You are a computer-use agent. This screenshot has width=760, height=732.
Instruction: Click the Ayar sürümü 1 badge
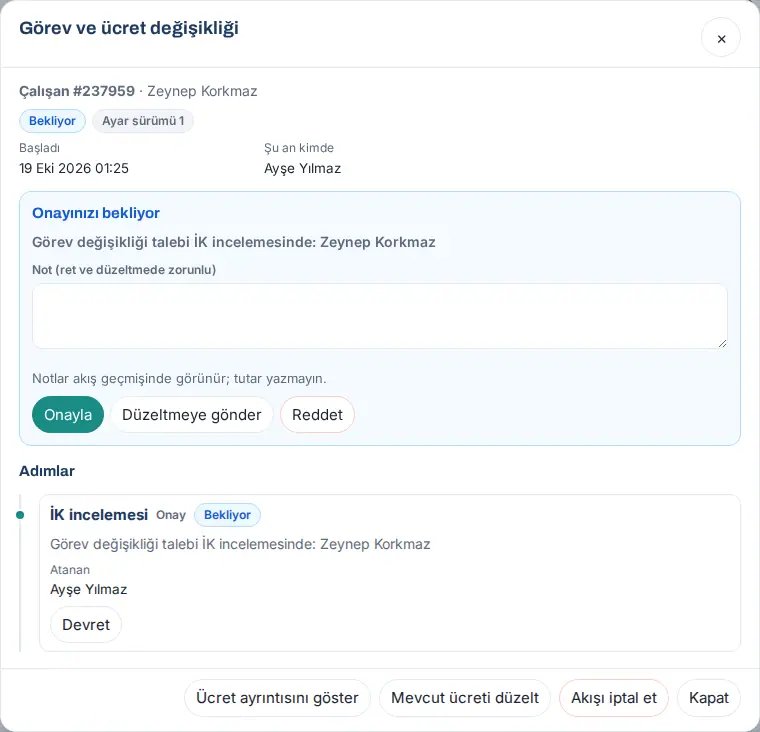[x=143, y=121]
